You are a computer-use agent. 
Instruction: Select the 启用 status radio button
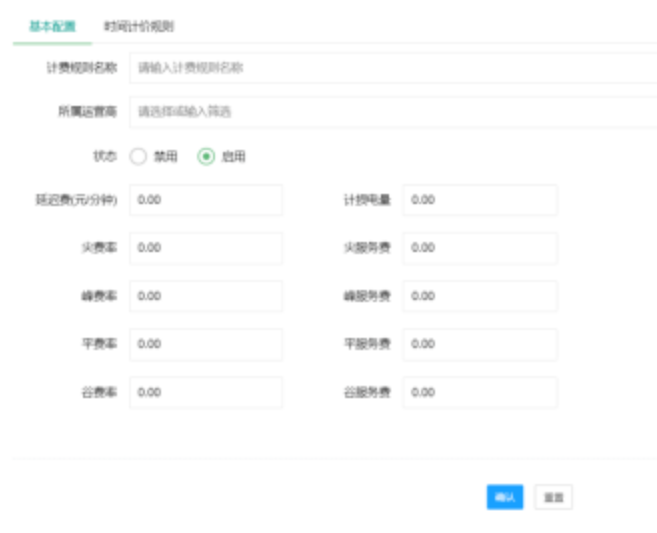click(x=207, y=156)
